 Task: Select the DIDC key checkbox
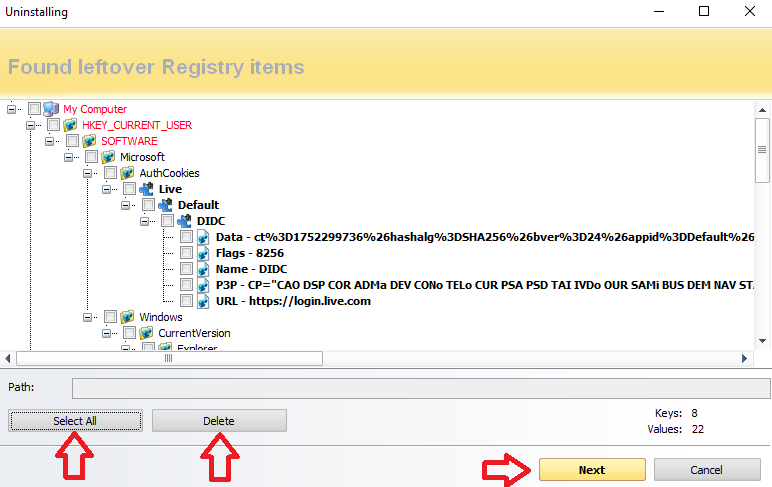[x=167, y=221]
